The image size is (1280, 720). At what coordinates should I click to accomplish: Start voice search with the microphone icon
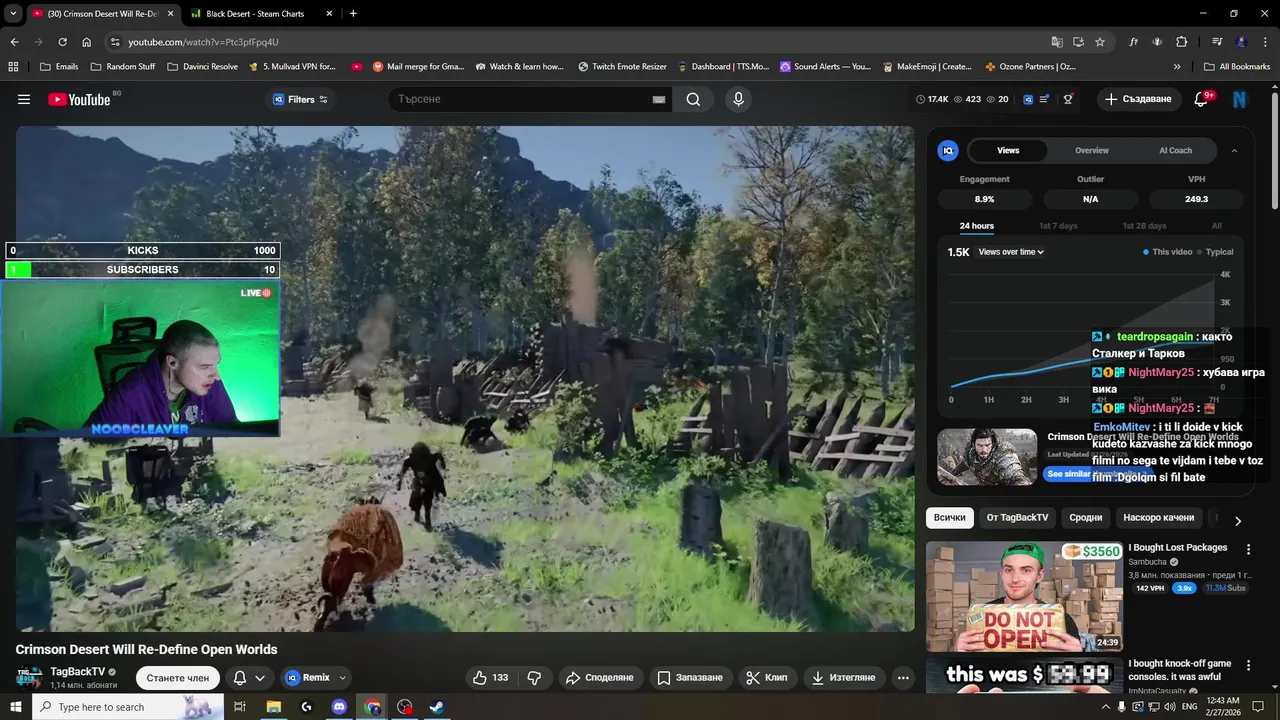coord(738,99)
